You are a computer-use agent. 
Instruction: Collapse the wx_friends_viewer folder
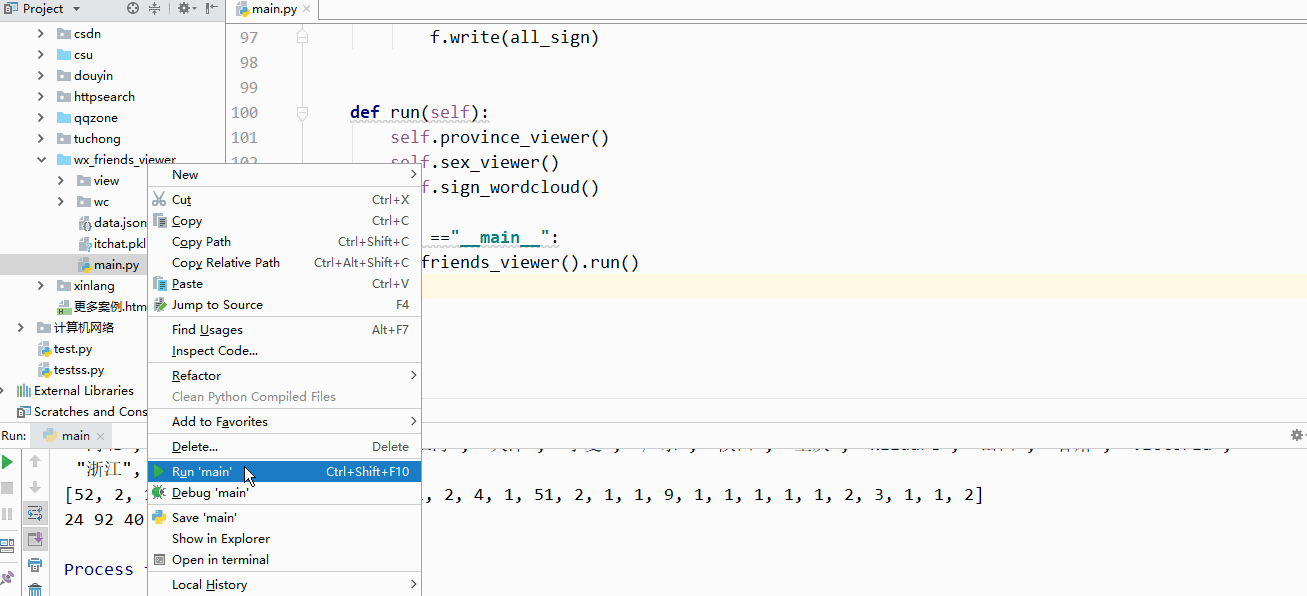click(x=41, y=160)
